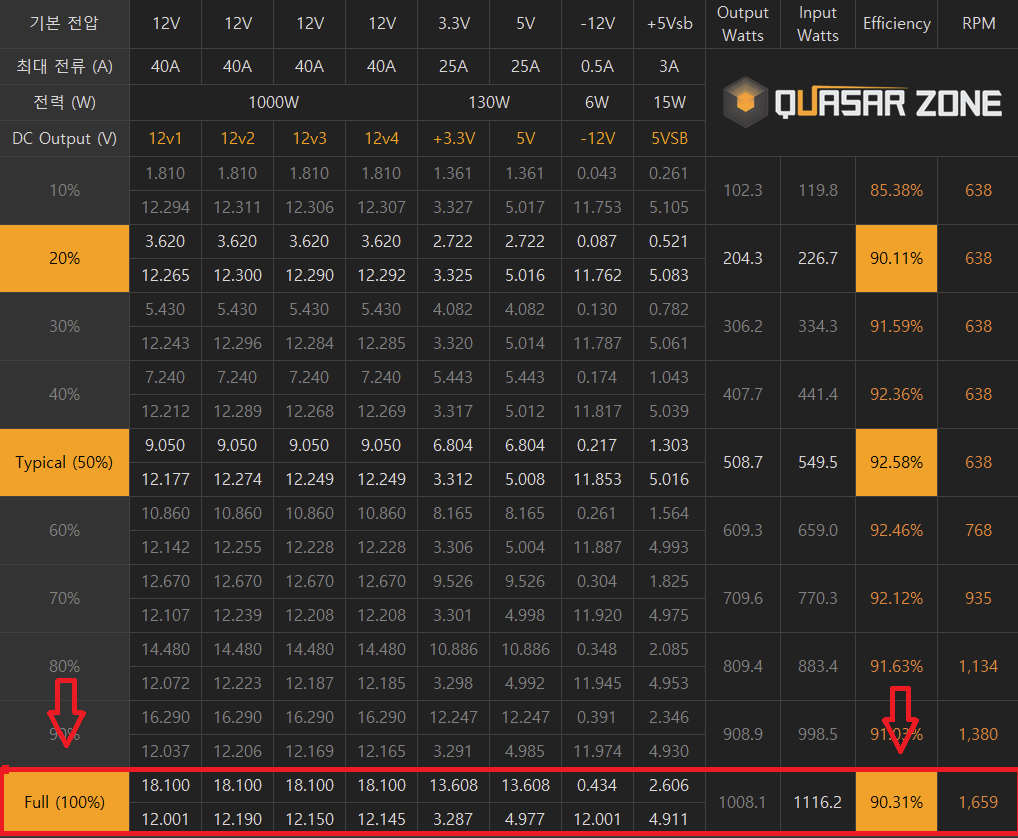Screen dimensions: 1018x838
Task: Click the '119.8' input watts value
Action: point(818,190)
